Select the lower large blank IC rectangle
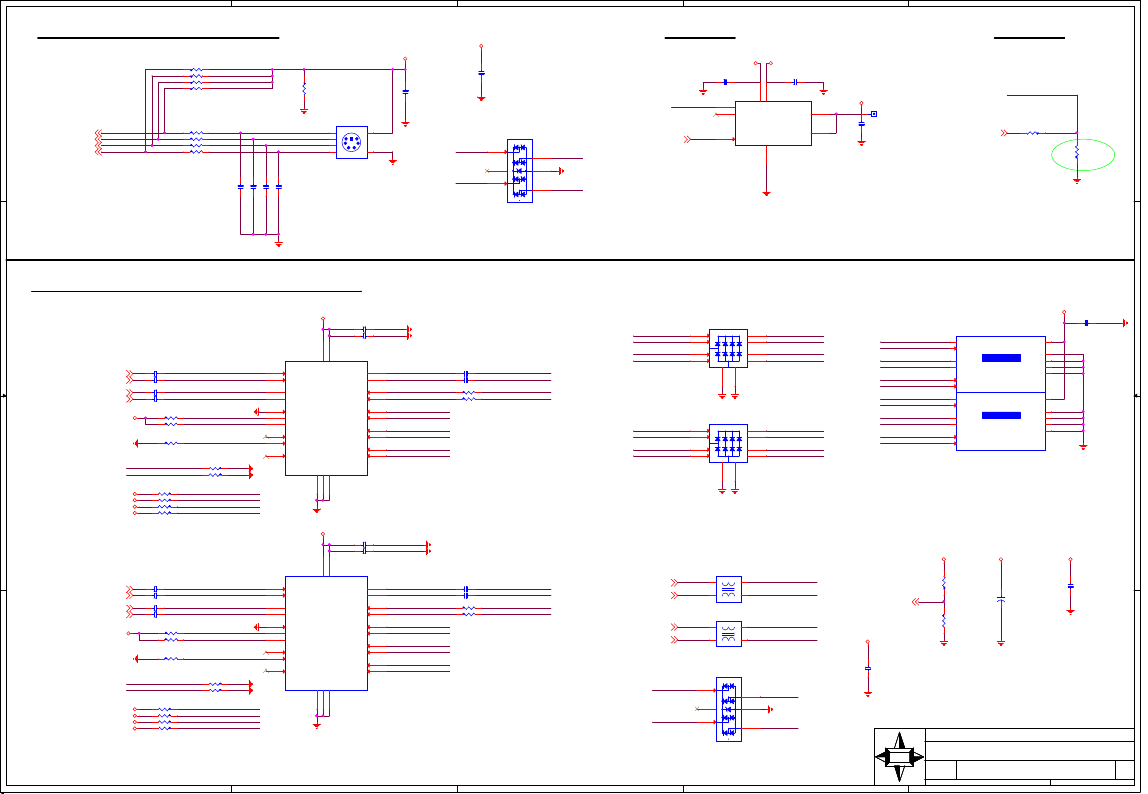Image resolution: width=1148 pixels, height=794 pixels. [327, 634]
